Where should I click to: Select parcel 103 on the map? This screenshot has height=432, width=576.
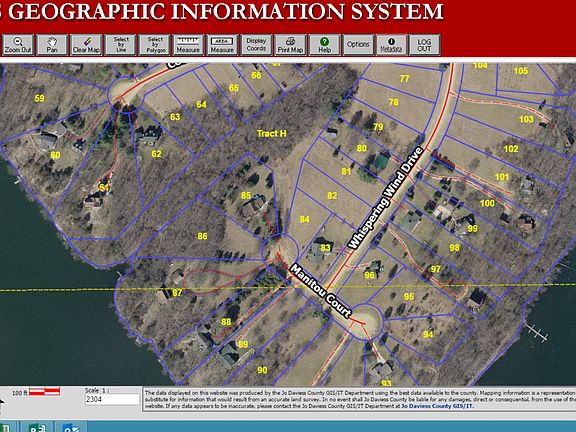pyautogui.click(x=526, y=119)
